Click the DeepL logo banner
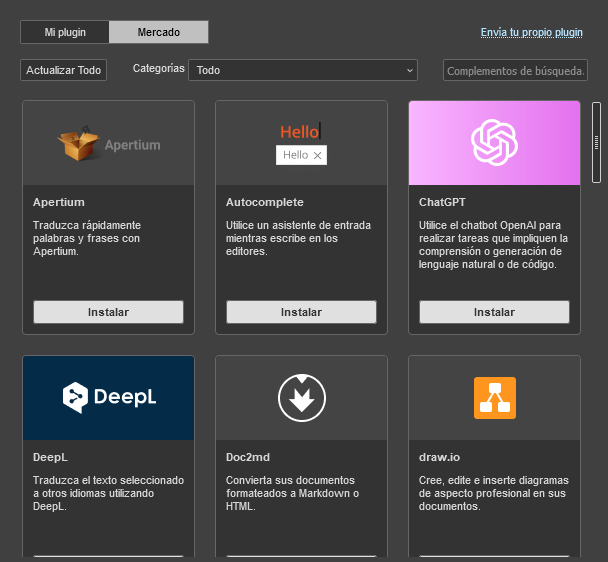The image size is (608, 562). [x=108, y=397]
